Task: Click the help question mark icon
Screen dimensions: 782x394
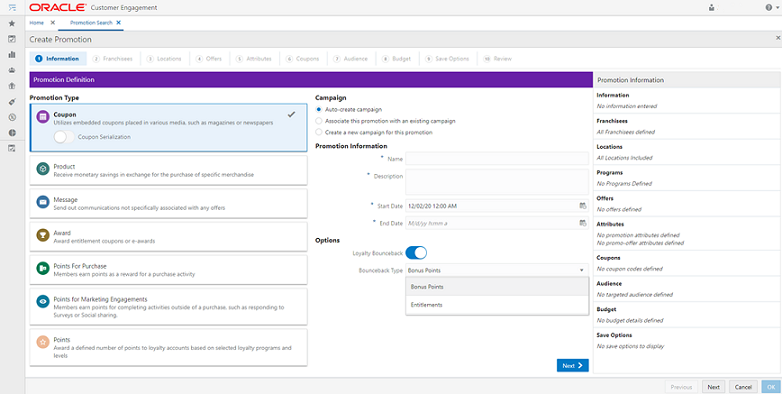Action: point(769,7)
